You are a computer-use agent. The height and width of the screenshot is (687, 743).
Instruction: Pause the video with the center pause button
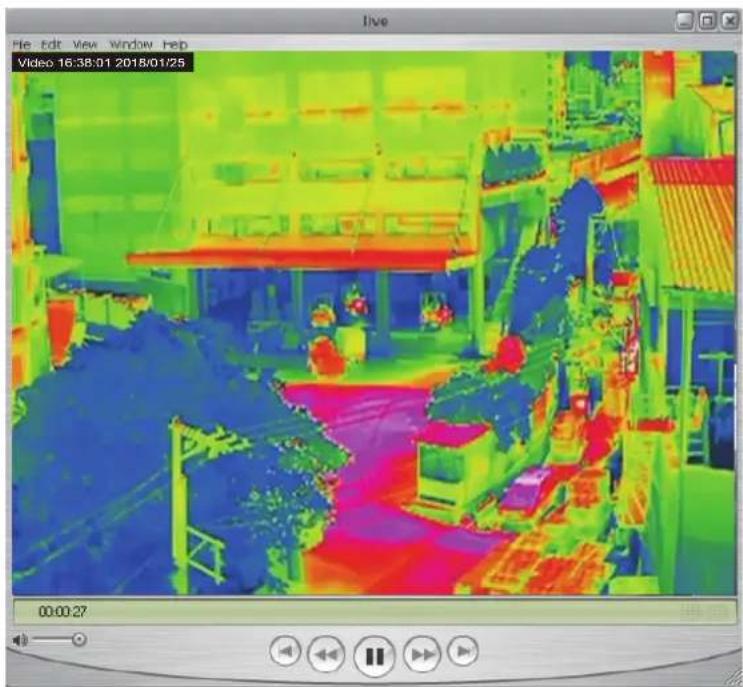point(374,656)
